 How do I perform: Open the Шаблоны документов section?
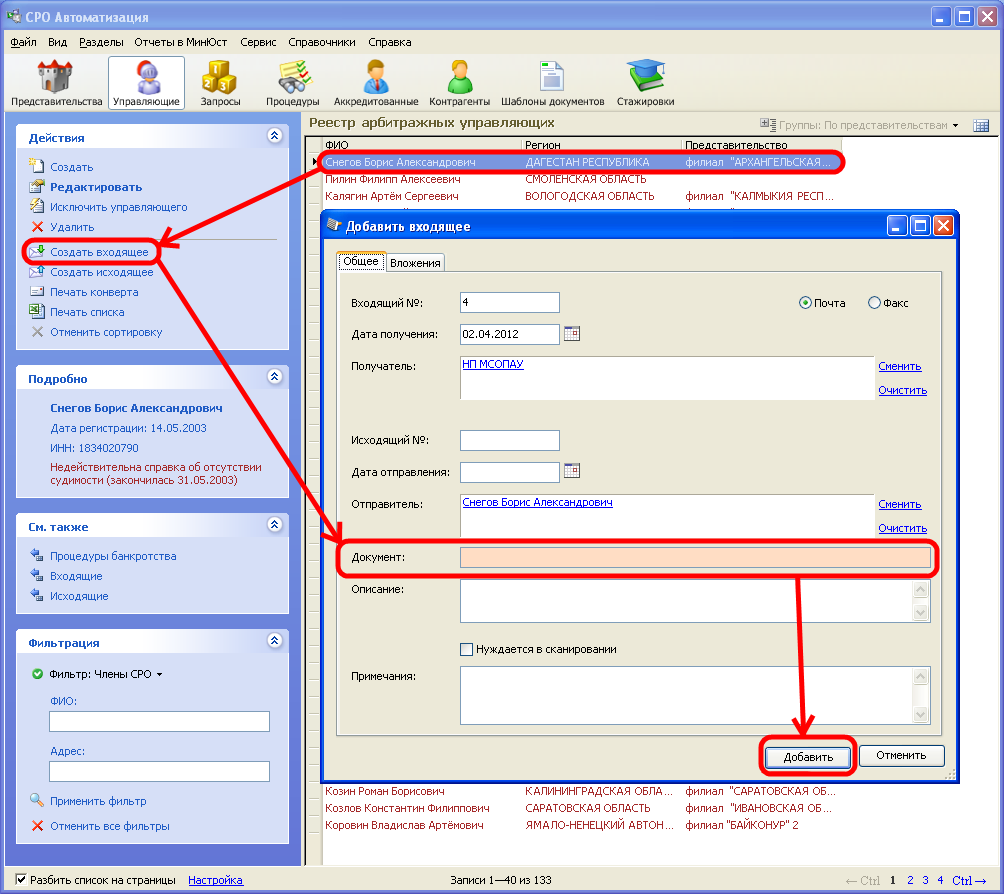552,83
